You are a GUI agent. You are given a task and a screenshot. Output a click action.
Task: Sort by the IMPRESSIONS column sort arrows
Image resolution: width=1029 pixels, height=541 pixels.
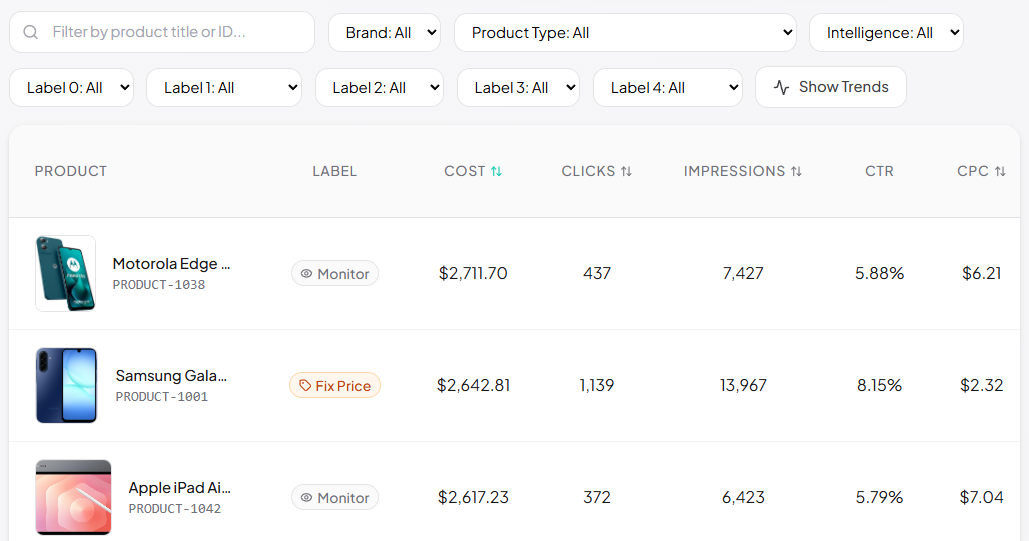pyautogui.click(x=796, y=171)
